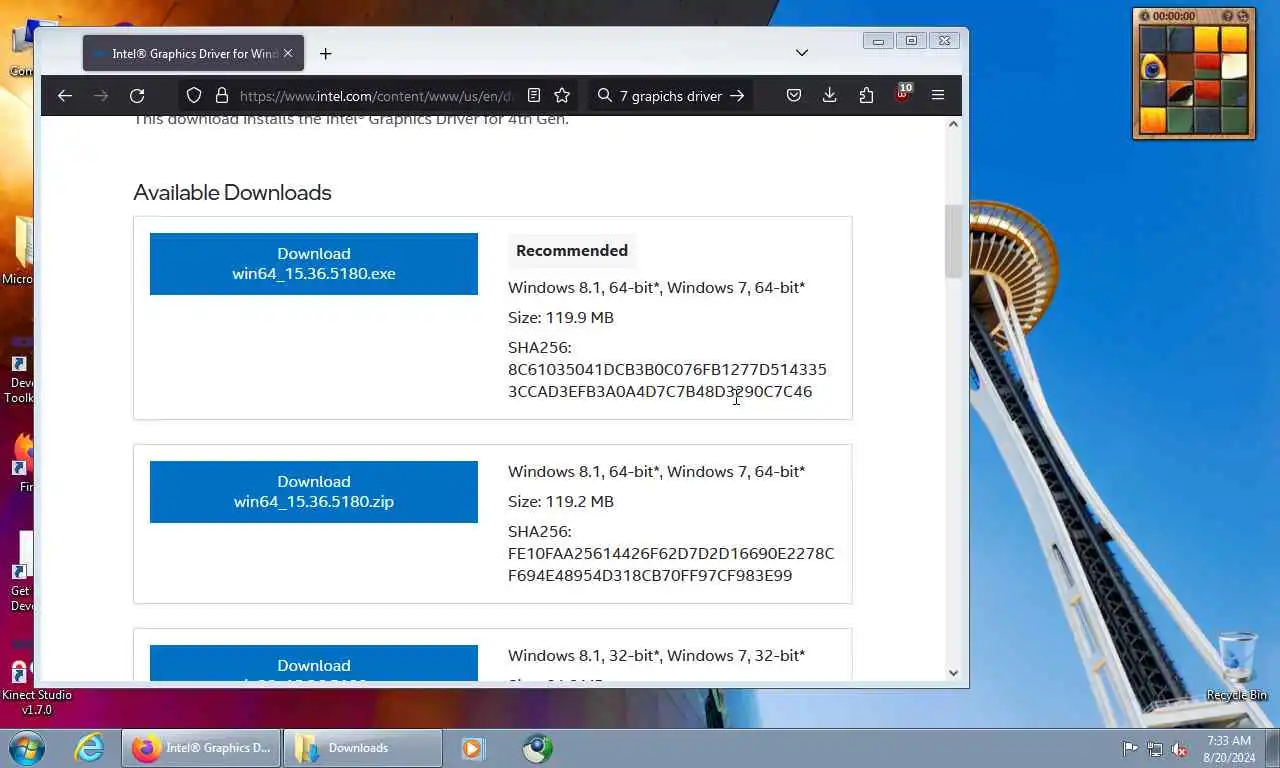
Task: Open the Action Center flag icon
Action: (1130, 748)
